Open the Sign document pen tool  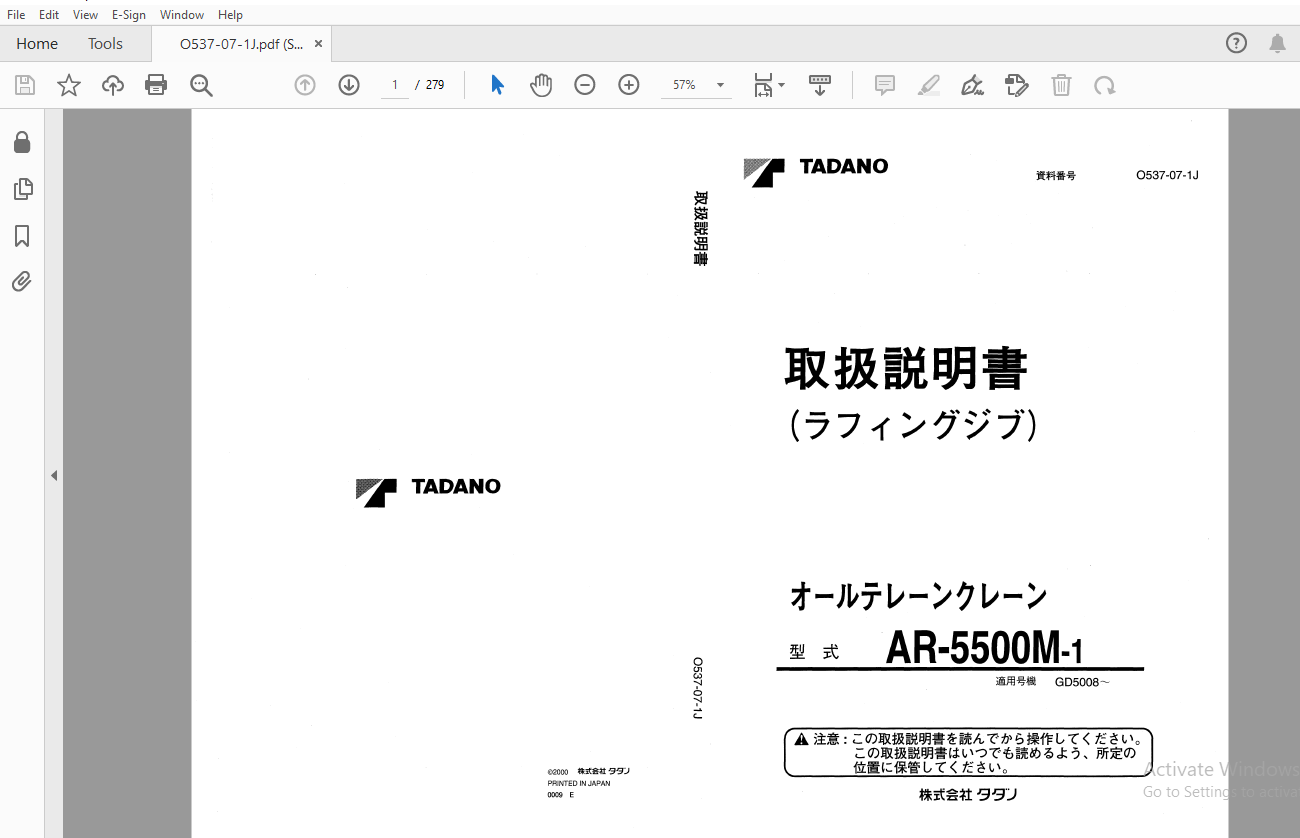point(973,85)
